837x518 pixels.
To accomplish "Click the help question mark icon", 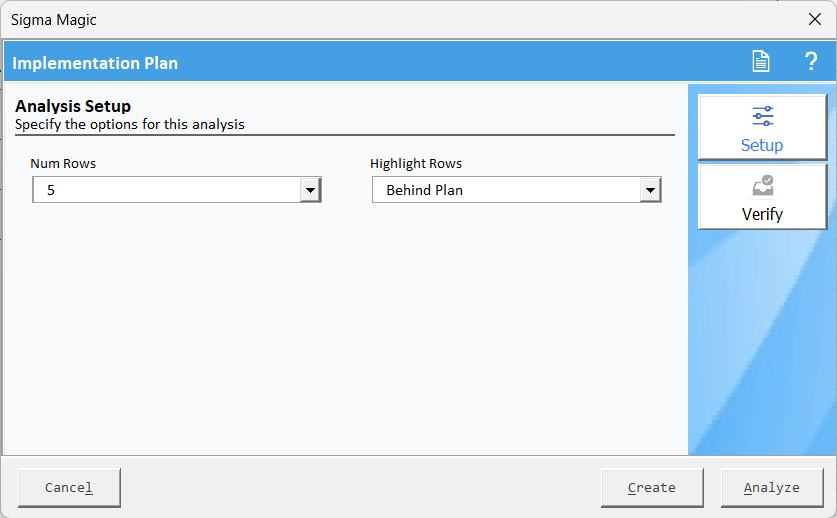I will point(811,62).
